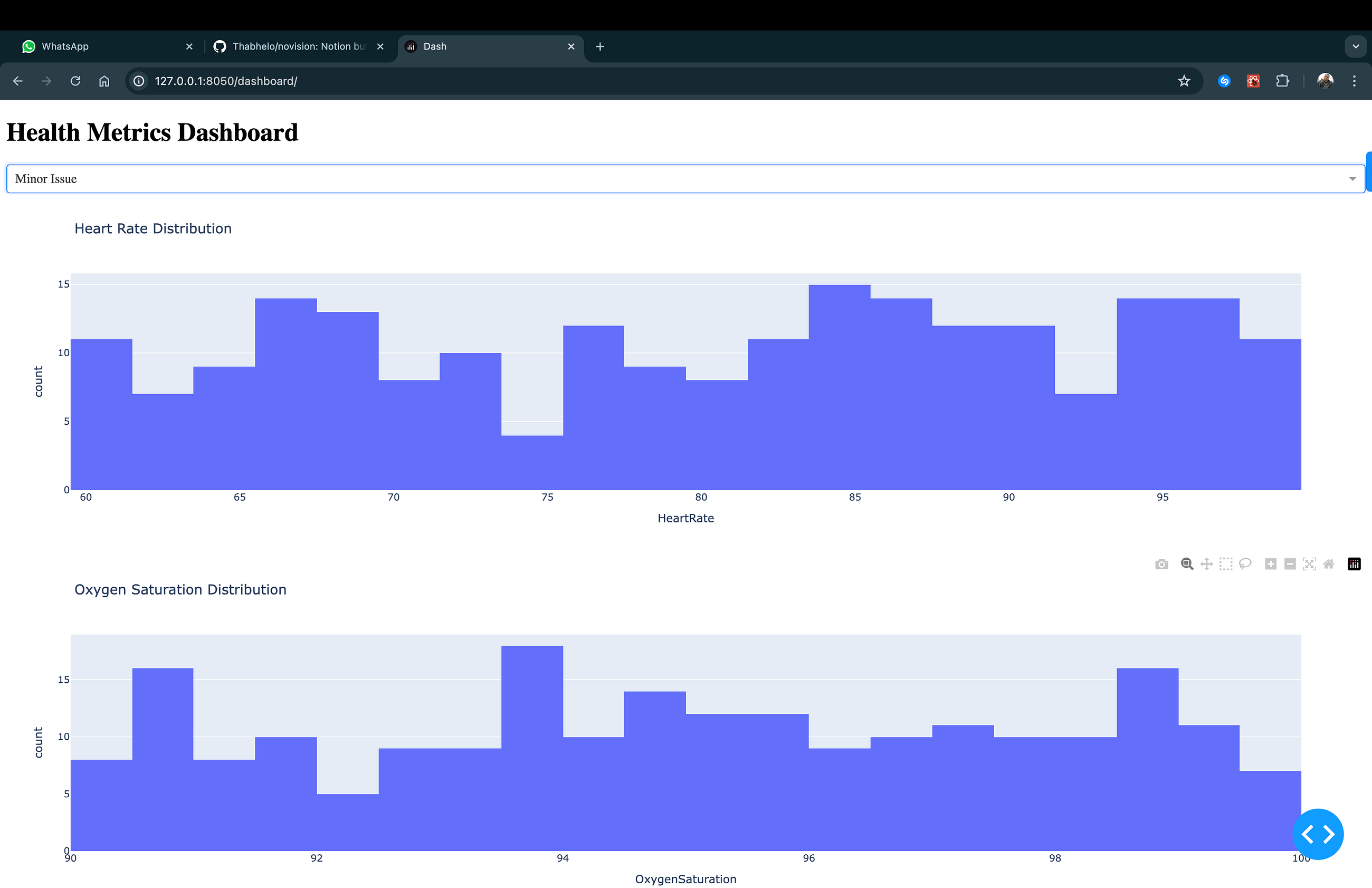
Task: Close the Thabhelo/novision tab
Action: point(380,46)
